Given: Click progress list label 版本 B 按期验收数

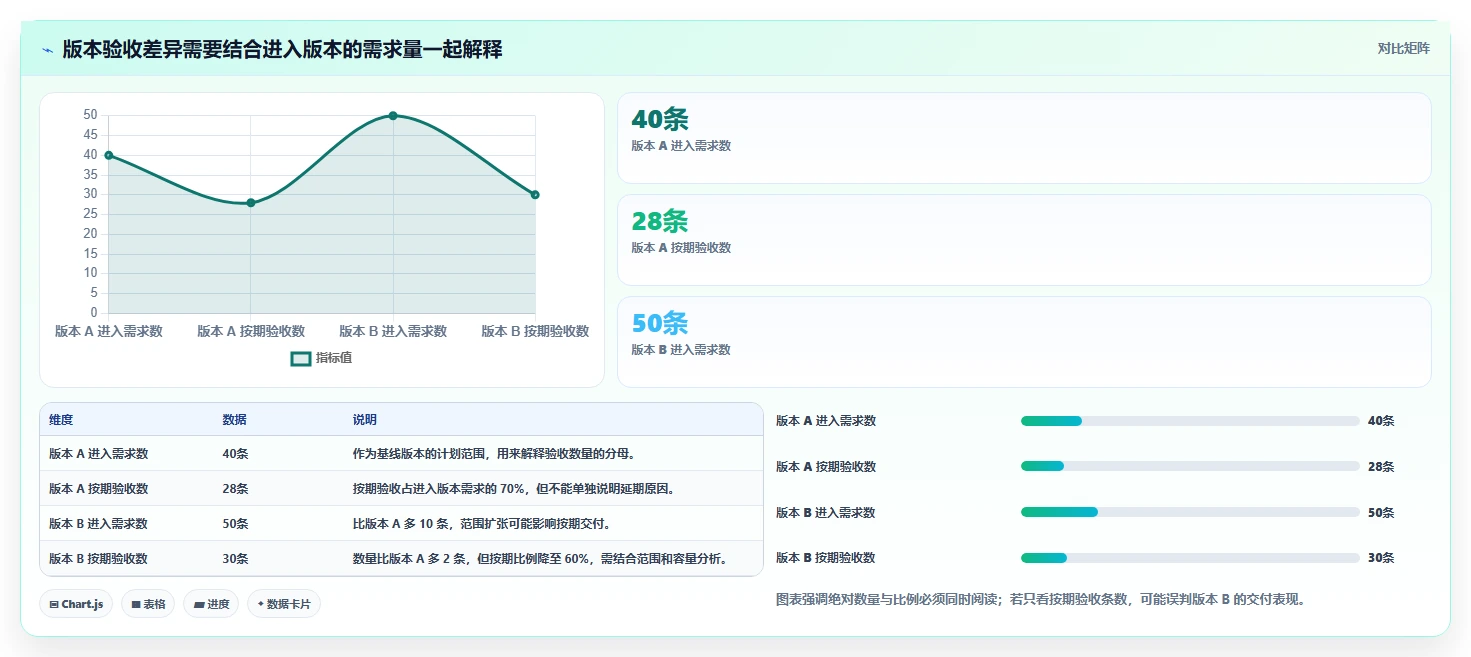Looking at the screenshot, I should click(826, 558).
